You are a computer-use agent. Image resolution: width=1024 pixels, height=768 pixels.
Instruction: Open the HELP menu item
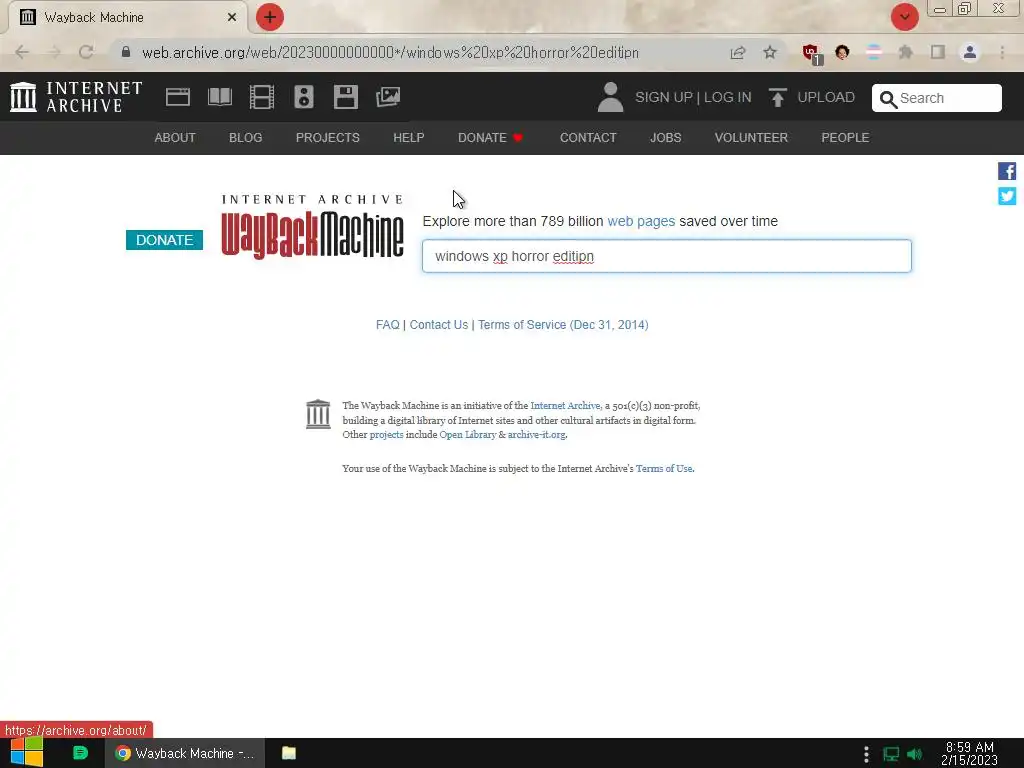pos(409,138)
